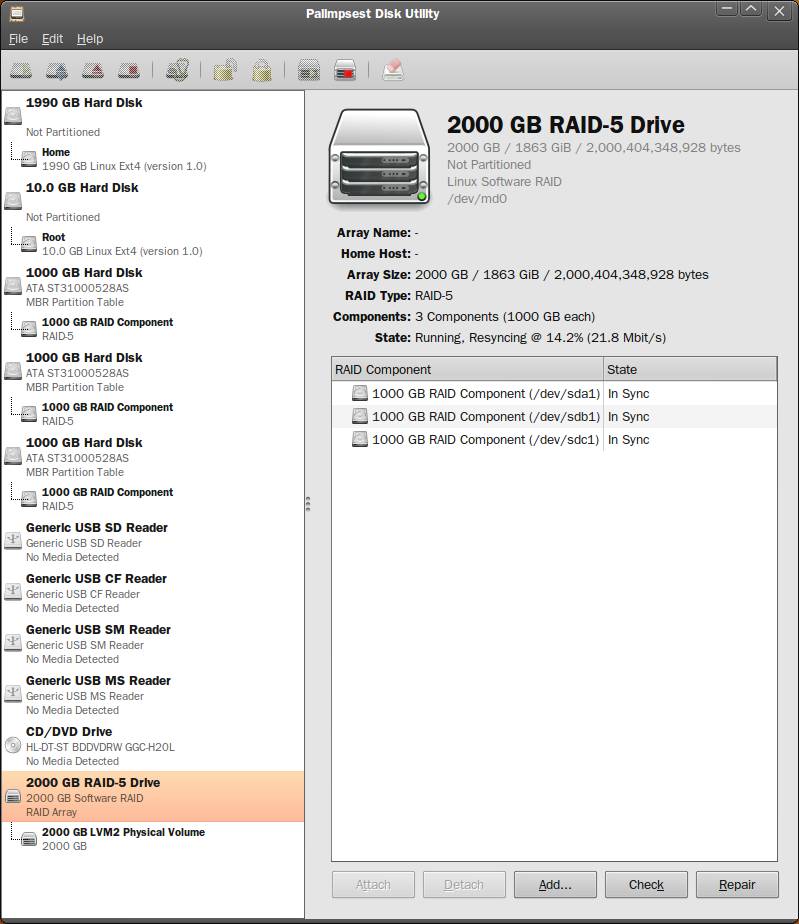Image resolution: width=799 pixels, height=924 pixels.
Task: Click the Detach drive toolbar icon
Action: coord(129,71)
